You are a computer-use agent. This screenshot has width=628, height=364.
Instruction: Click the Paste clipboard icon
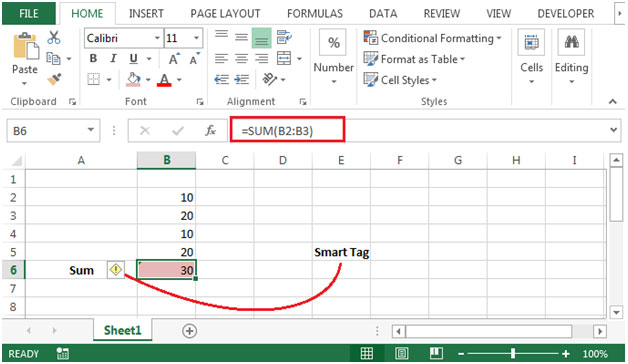click(x=26, y=46)
